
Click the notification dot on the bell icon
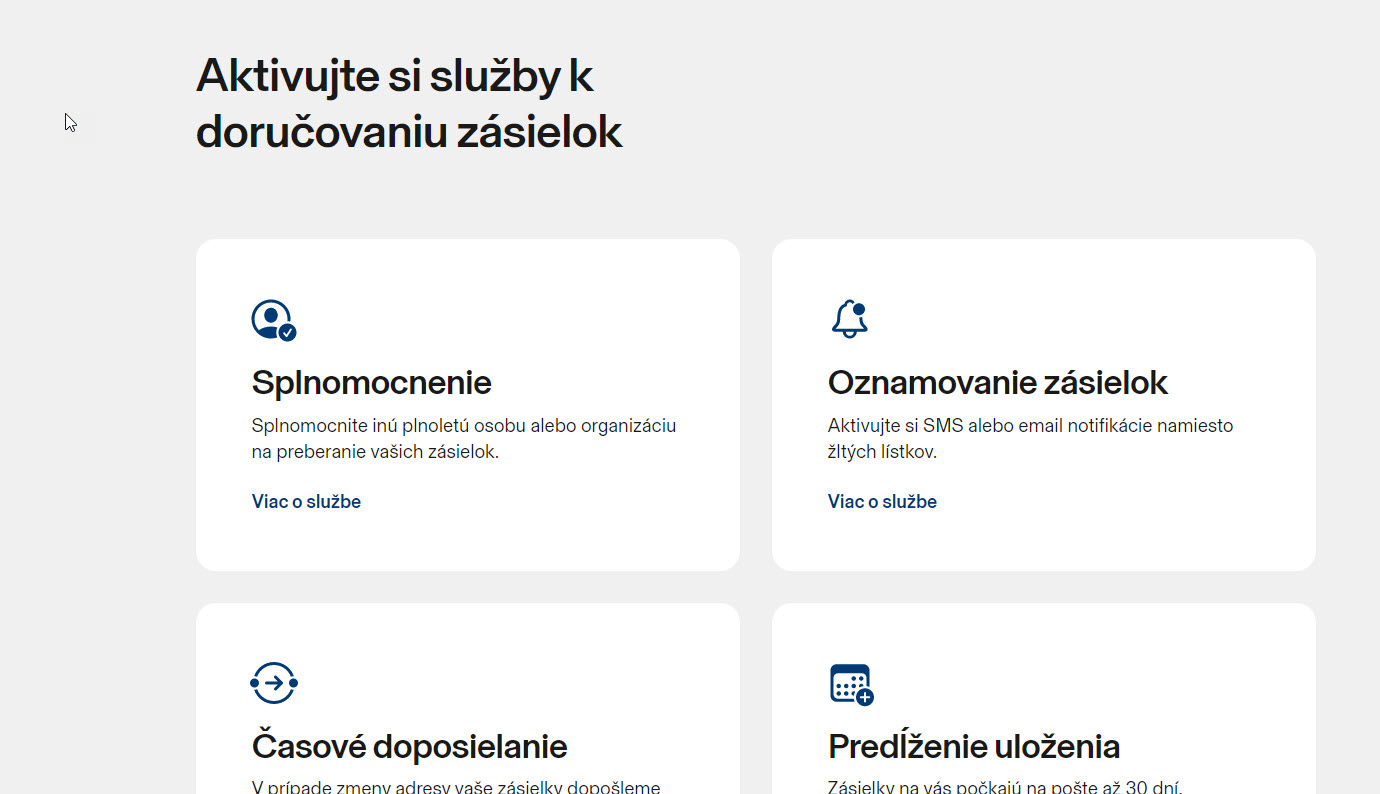[859, 309]
